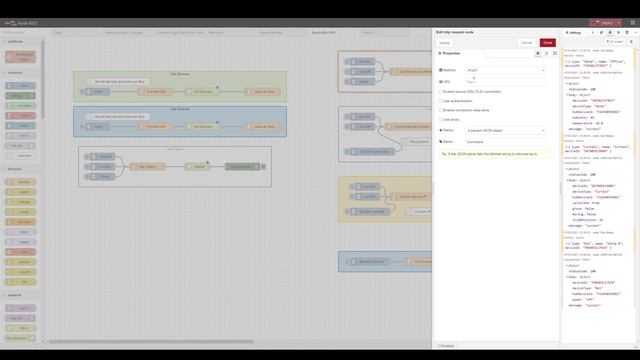
Task: Collapse the network palette category
Action: tap(15, 295)
